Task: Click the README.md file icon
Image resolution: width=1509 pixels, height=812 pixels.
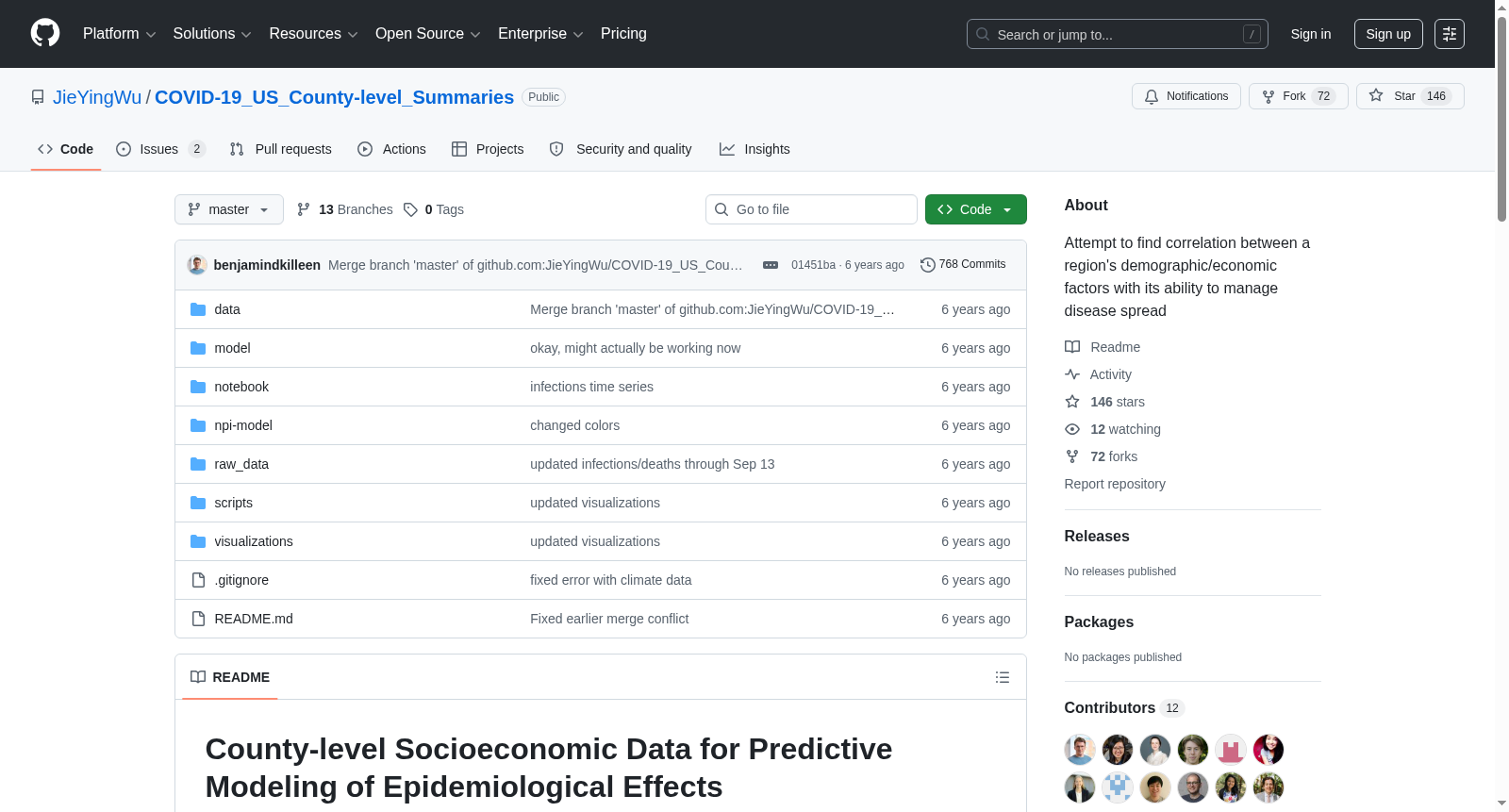Action: click(x=198, y=619)
